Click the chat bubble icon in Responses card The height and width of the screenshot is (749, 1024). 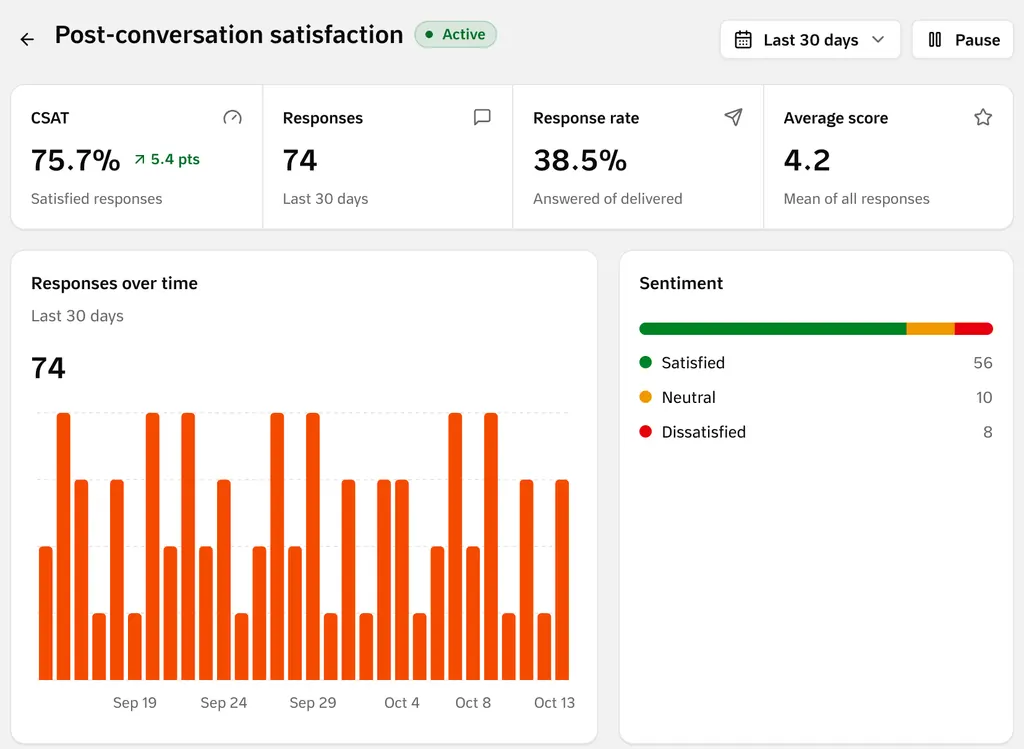(482, 117)
